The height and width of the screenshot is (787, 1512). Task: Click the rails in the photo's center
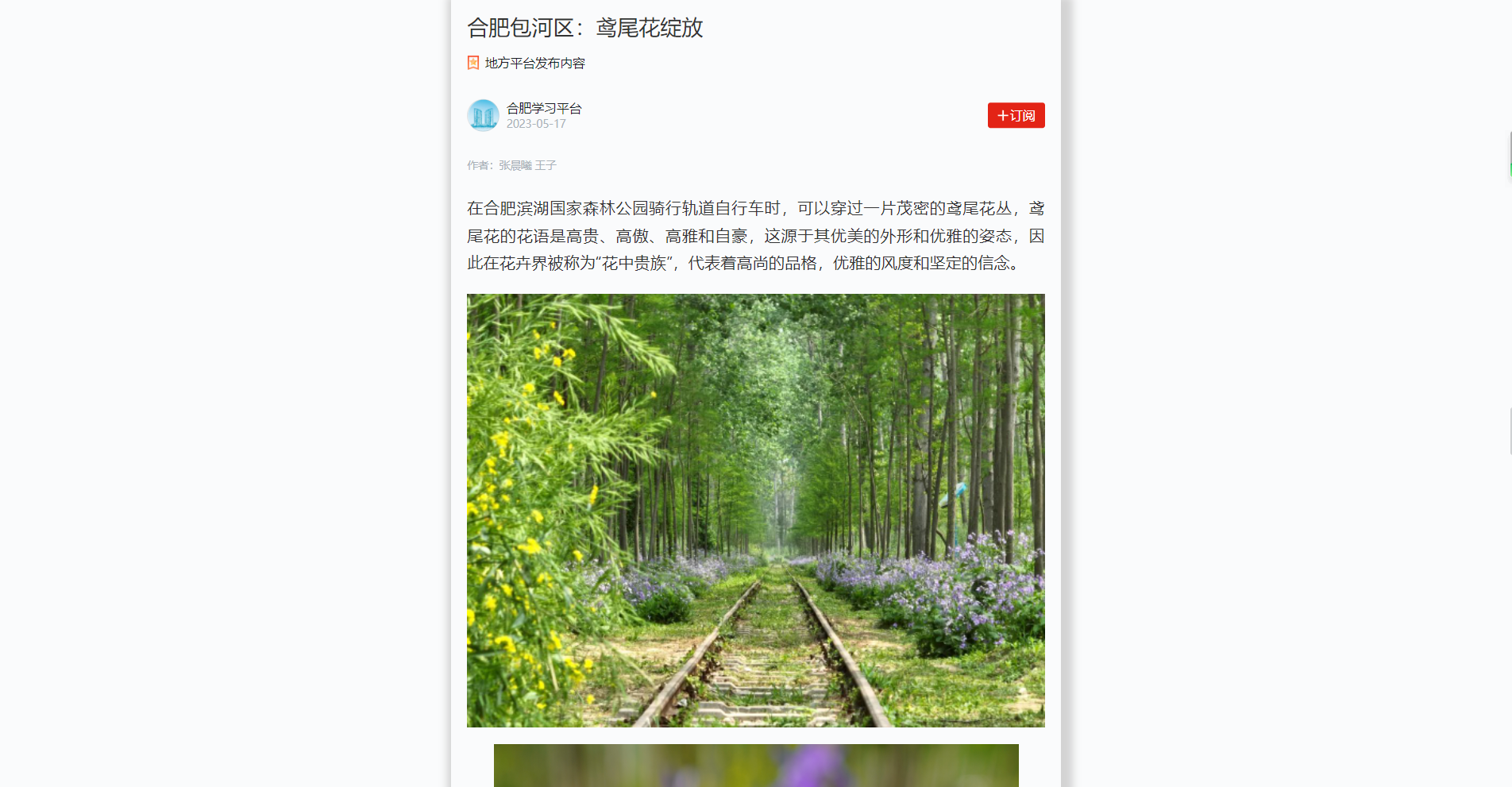point(762,651)
